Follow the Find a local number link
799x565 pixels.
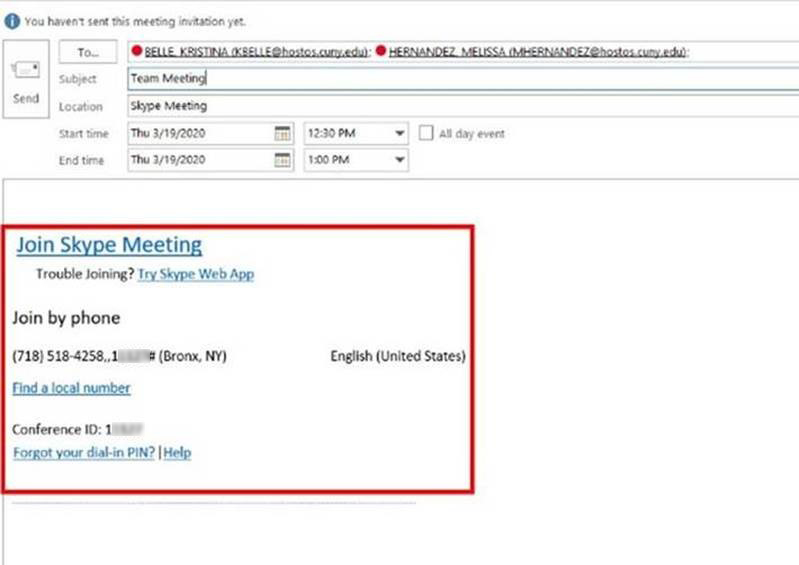(71, 388)
